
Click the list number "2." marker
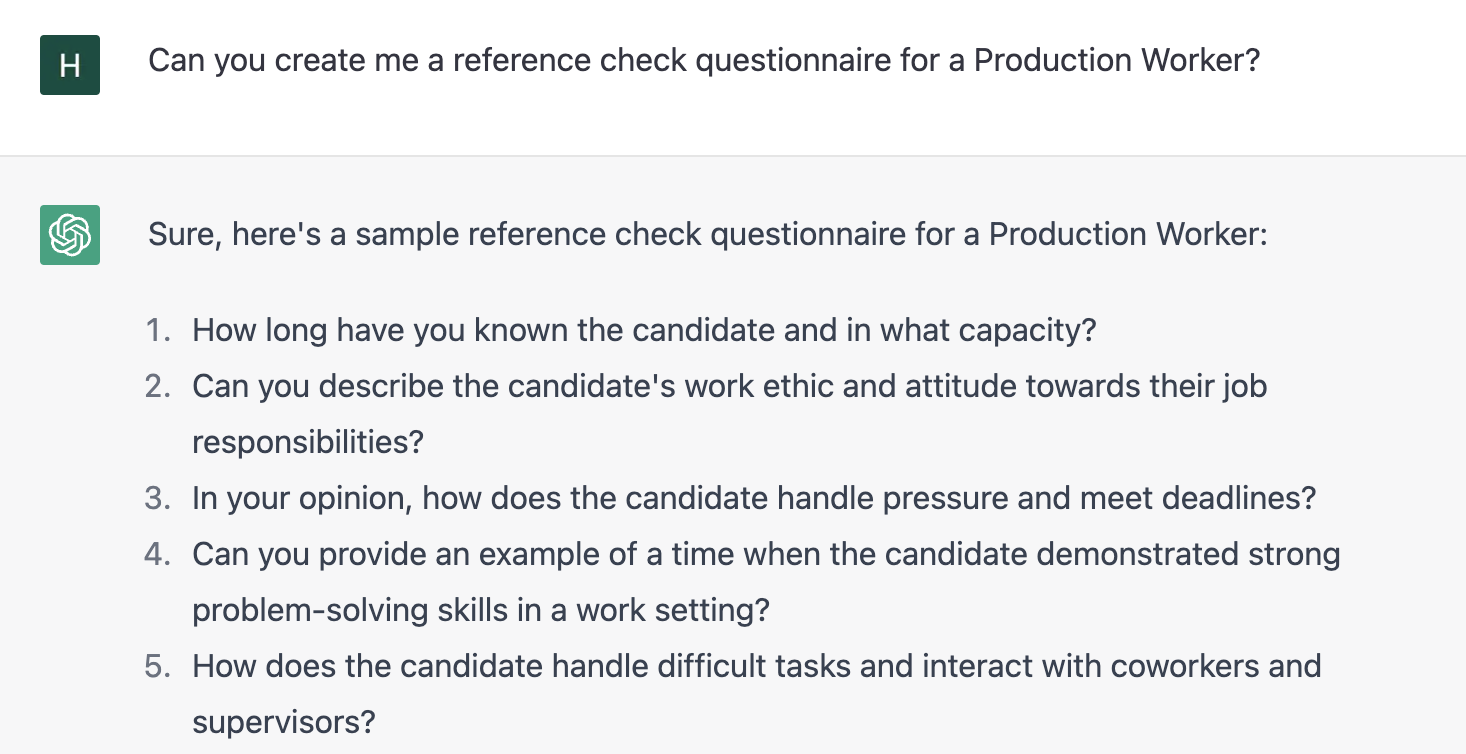point(160,386)
